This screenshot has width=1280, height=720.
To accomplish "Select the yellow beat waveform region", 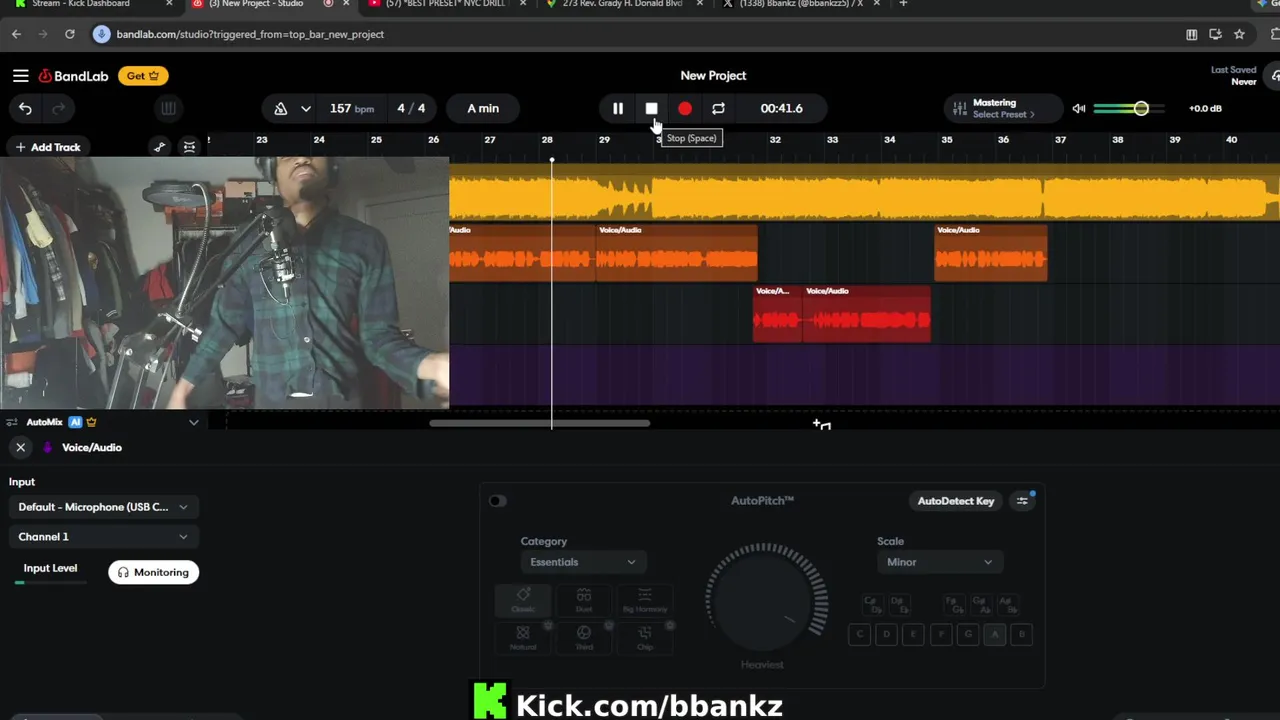I will (864, 192).
